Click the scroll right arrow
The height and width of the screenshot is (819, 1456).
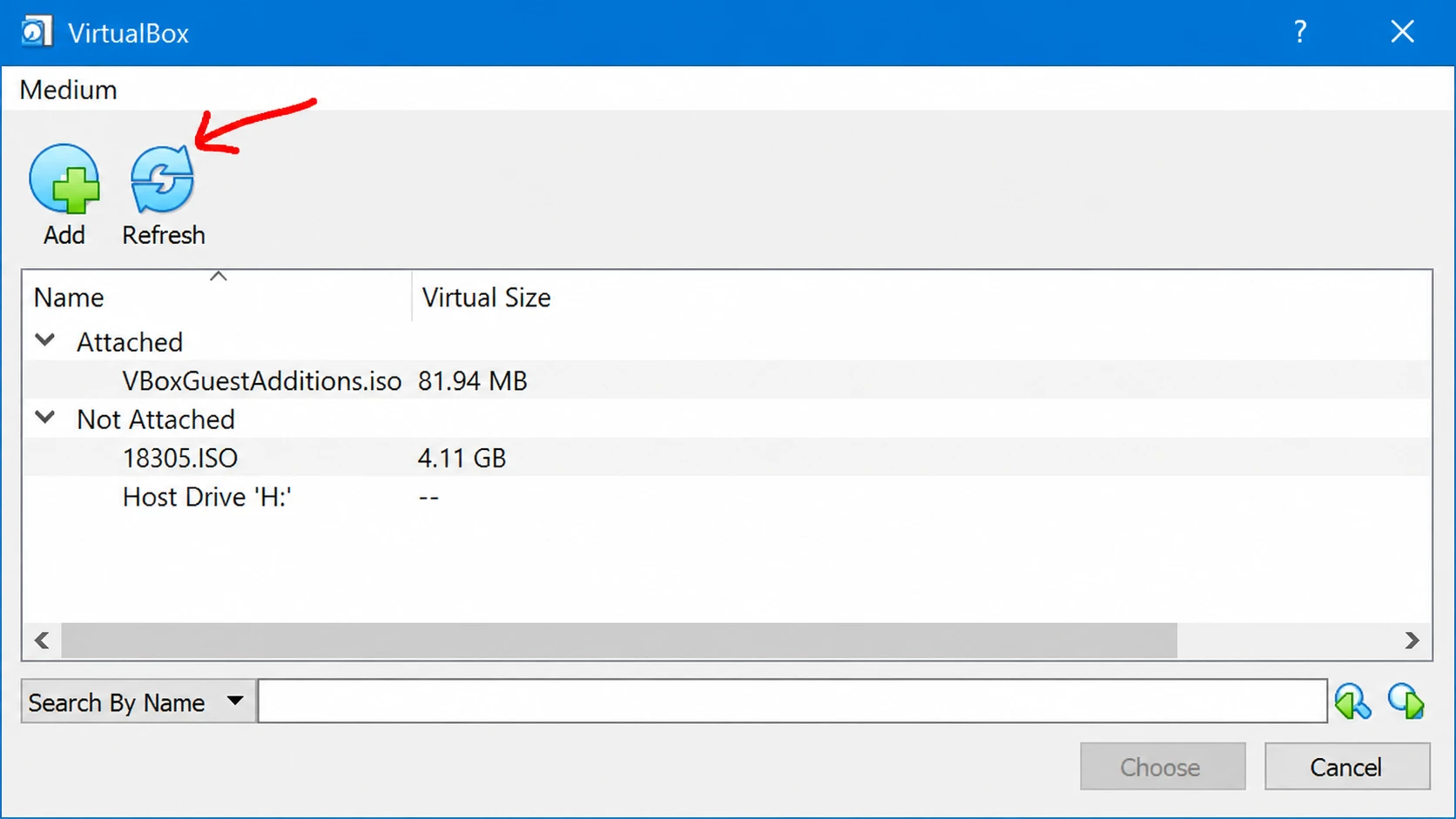(x=1412, y=641)
